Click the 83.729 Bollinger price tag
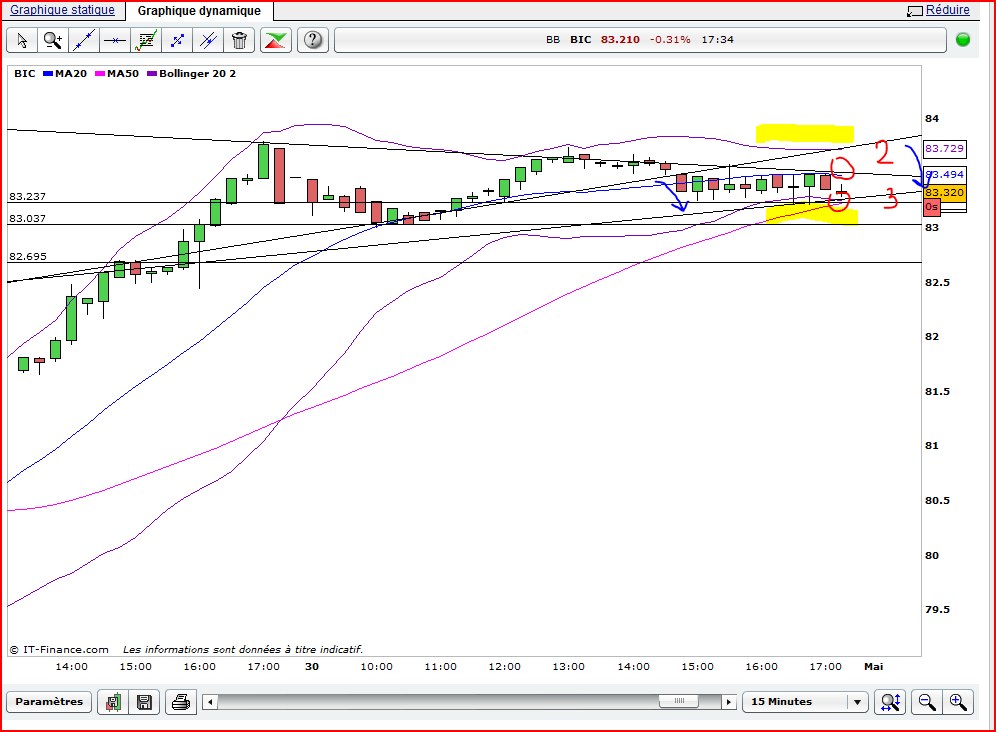This screenshot has width=996, height=732. (x=945, y=149)
